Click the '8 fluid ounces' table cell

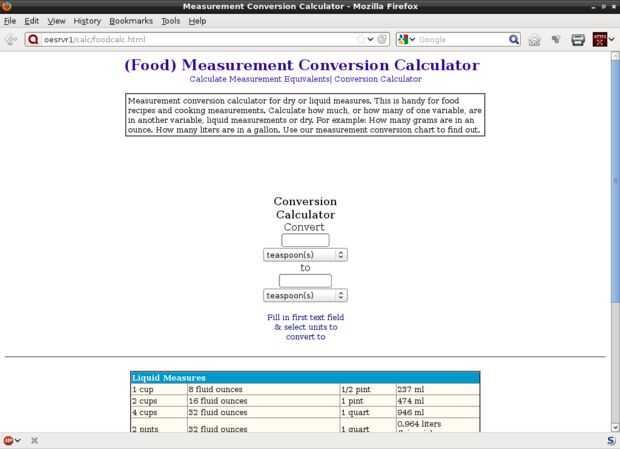point(263,389)
